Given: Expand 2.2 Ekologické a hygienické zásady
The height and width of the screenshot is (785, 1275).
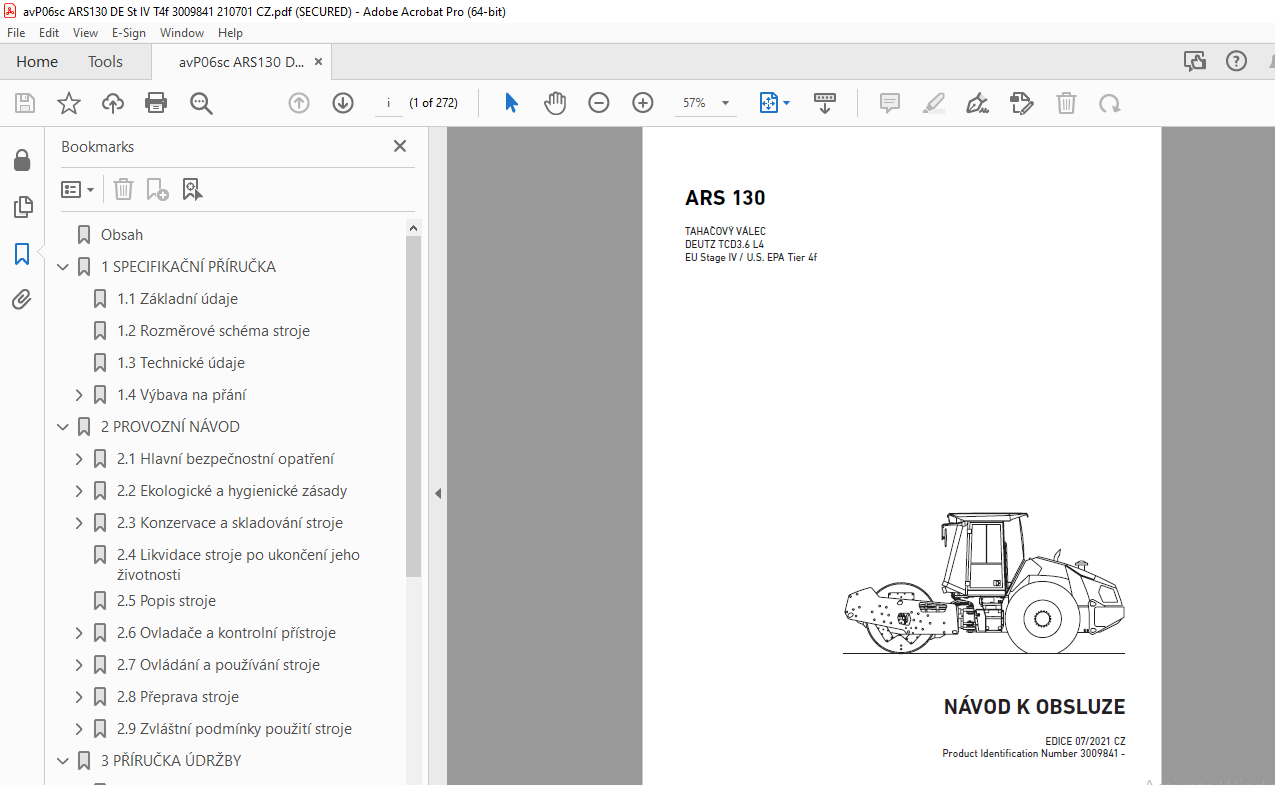Looking at the screenshot, I should pyautogui.click(x=80, y=491).
